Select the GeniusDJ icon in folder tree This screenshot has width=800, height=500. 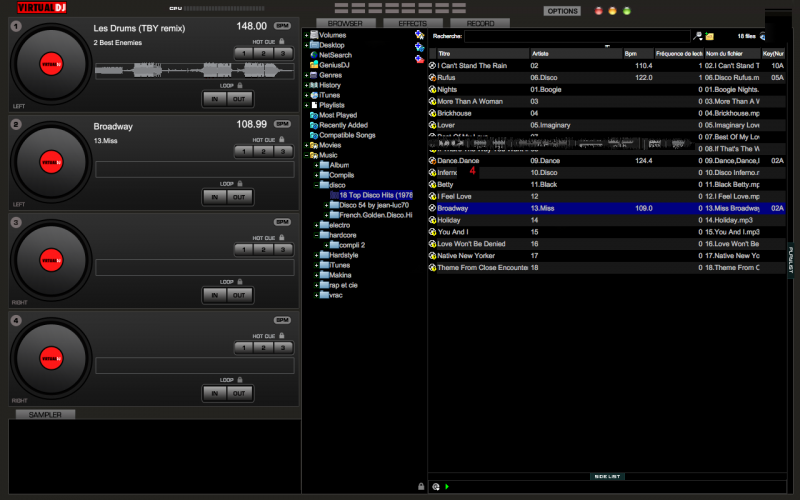[314, 65]
